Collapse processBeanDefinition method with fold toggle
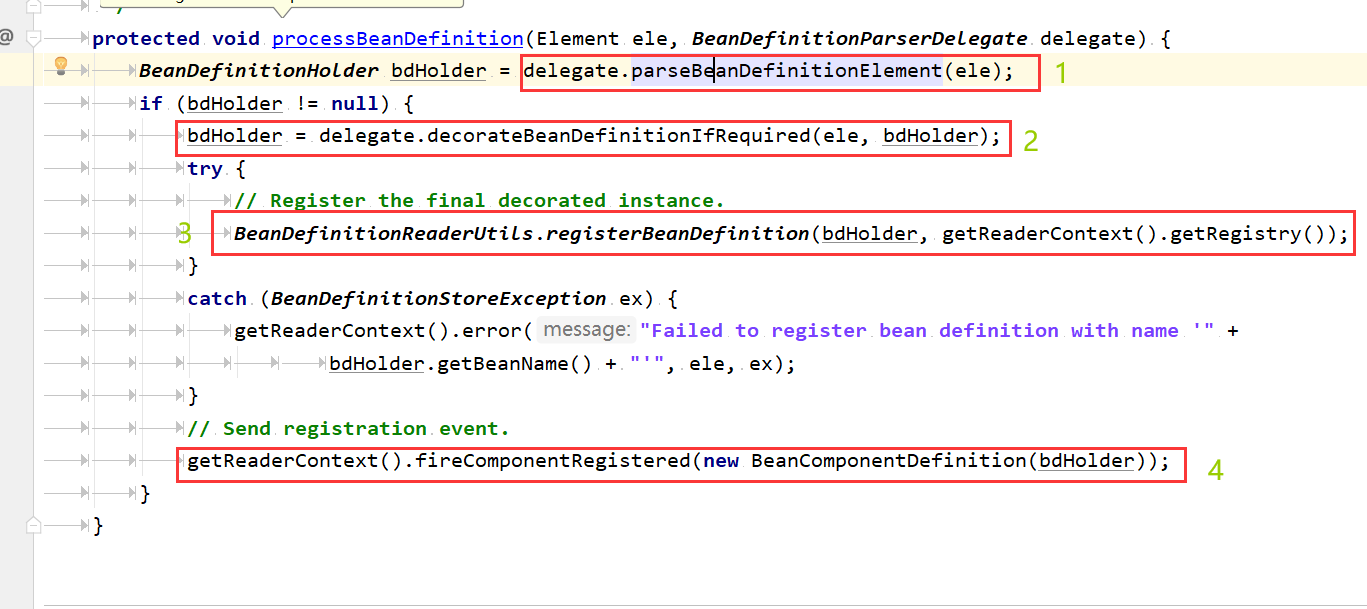Screen dimensions: 1367x609 pos(34,39)
